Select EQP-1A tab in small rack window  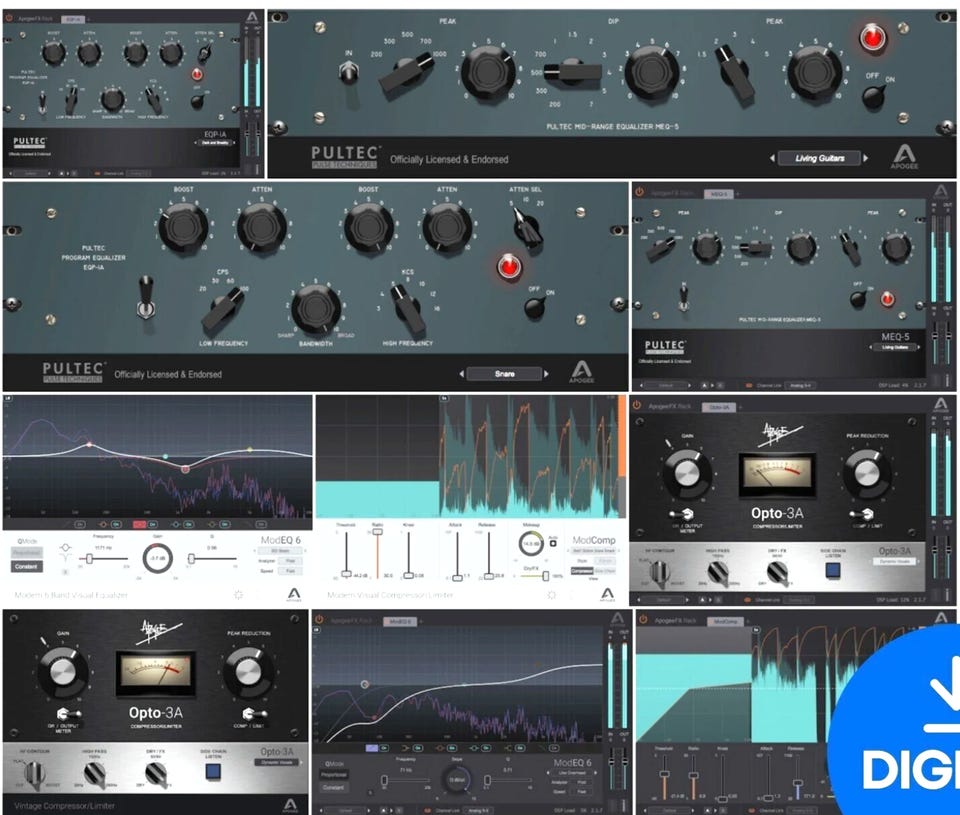point(73,19)
